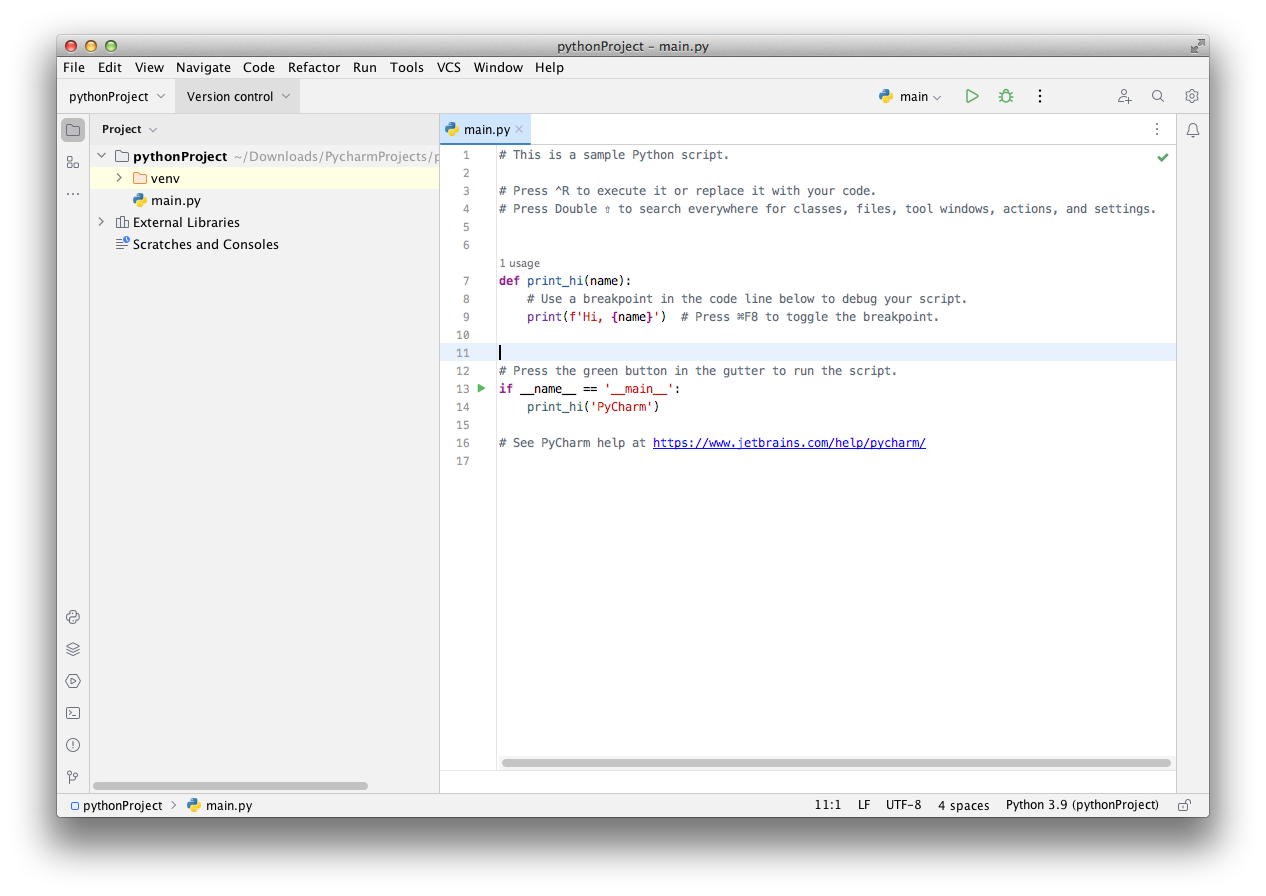Viewport: 1266px width, 896px height.
Task: Open main run configuration dropdown
Action: 910,96
